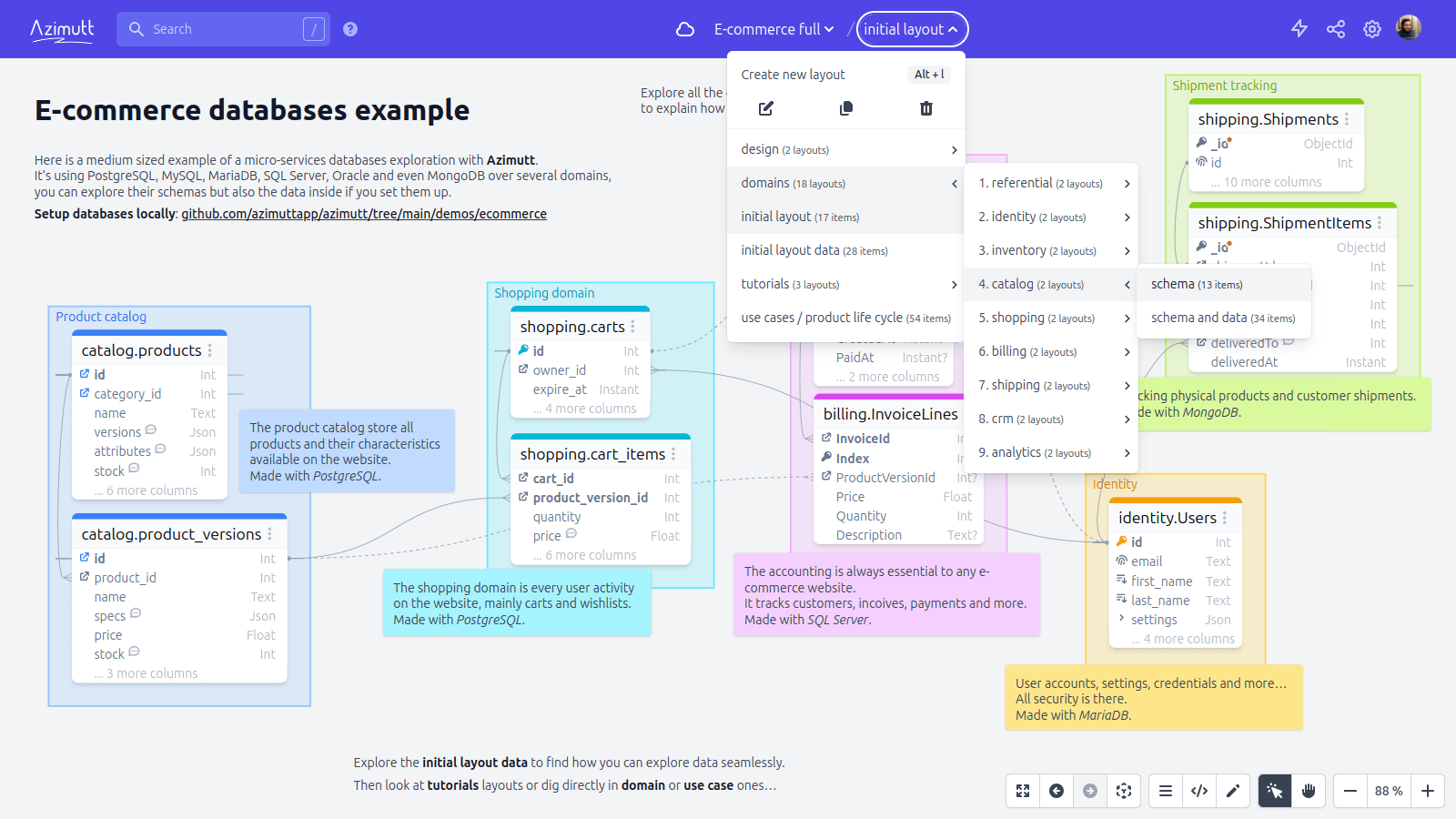Expand the tutorials layouts folder

pos(846,284)
